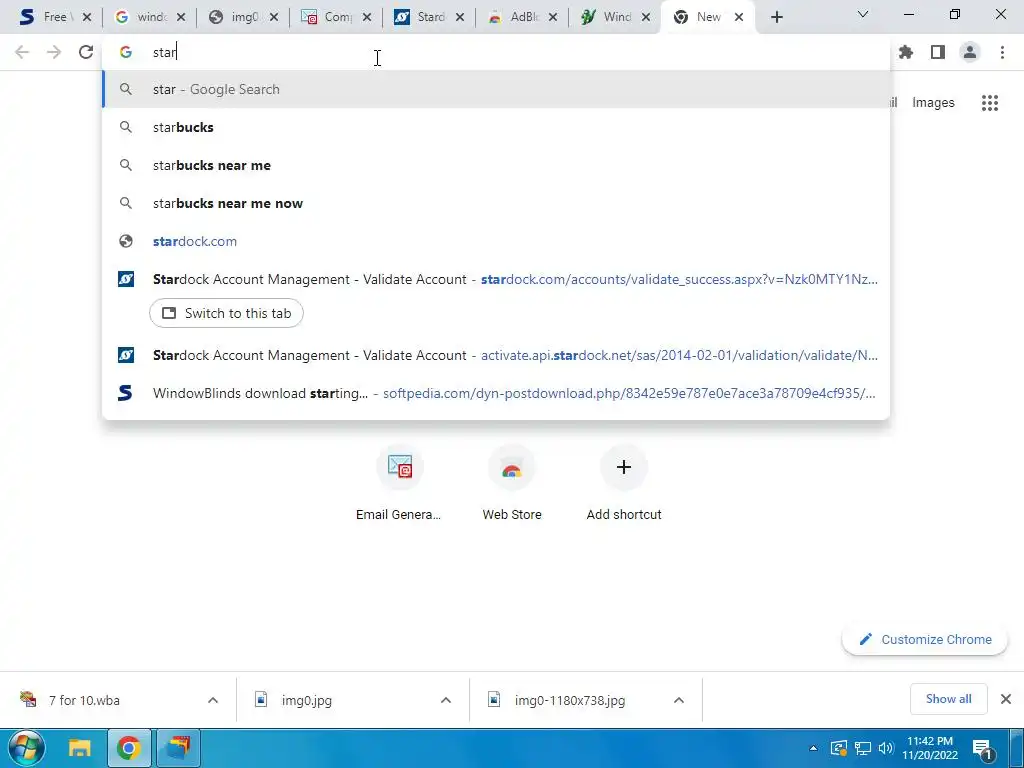This screenshot has width=1024, height=768.
Task: Open a new tab with plus button
Action: [x=776, y=18]
